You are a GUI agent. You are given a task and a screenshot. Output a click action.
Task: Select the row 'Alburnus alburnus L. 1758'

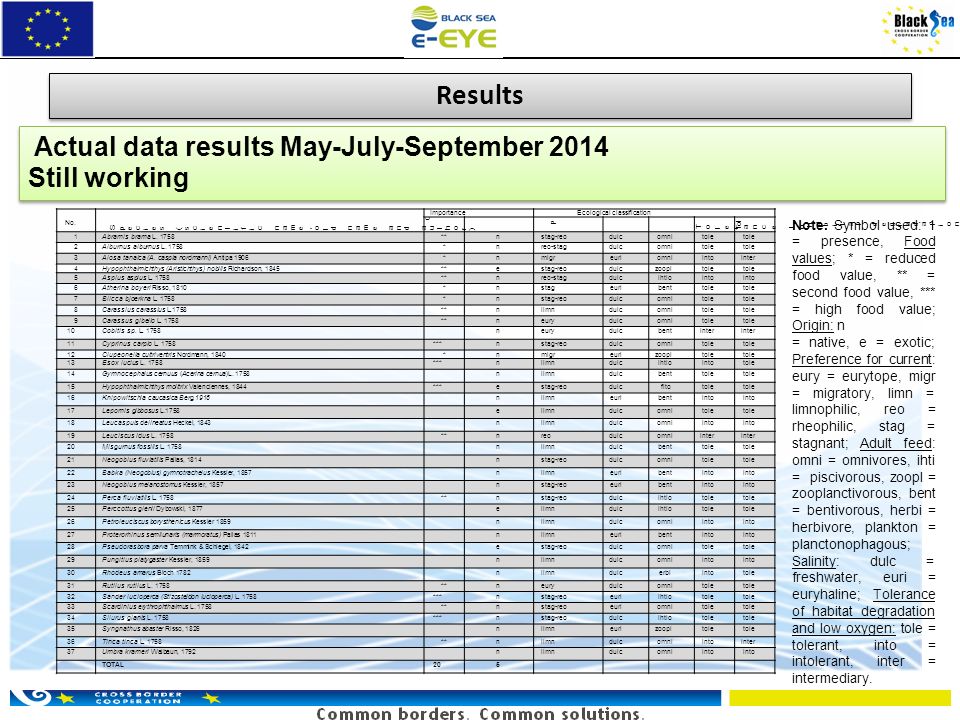(416, 247)
